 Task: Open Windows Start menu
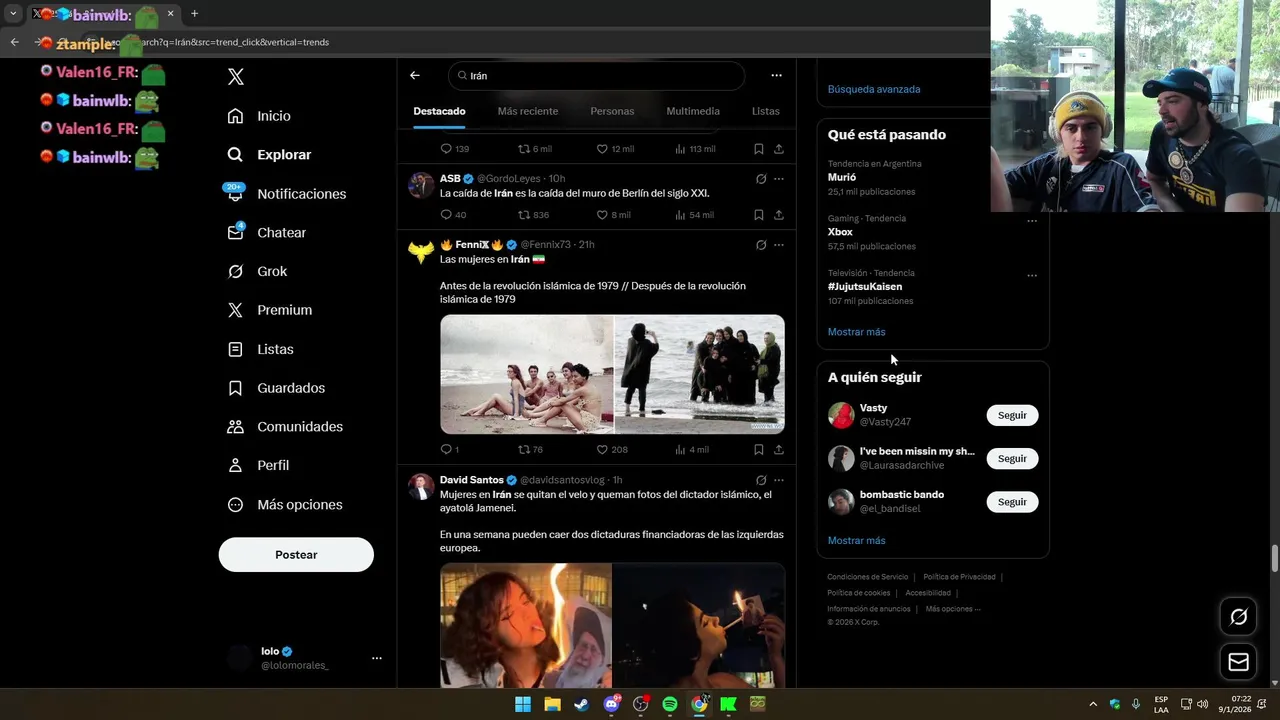pos(523,704)
